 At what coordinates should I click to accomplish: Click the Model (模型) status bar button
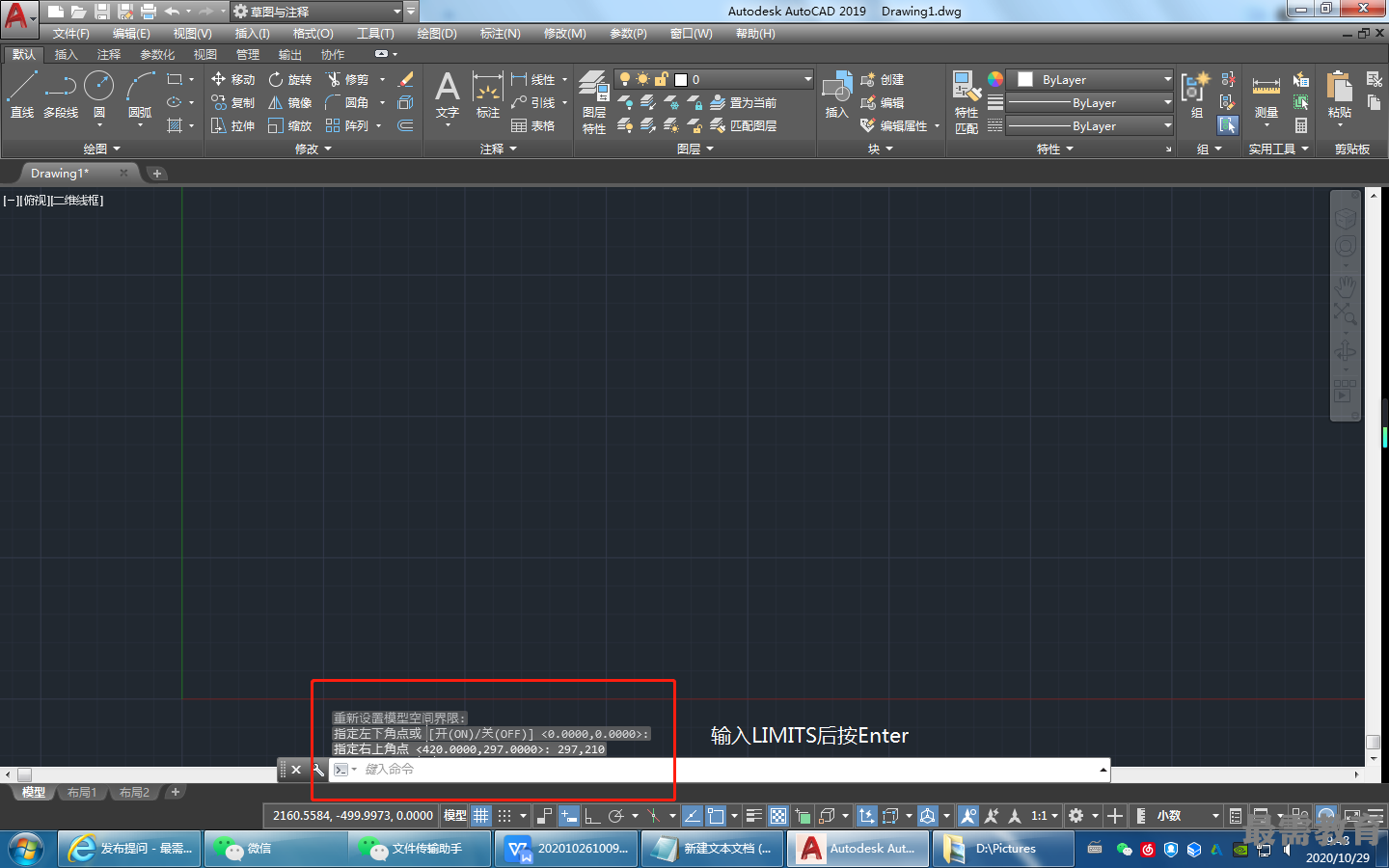click(454, 816)
